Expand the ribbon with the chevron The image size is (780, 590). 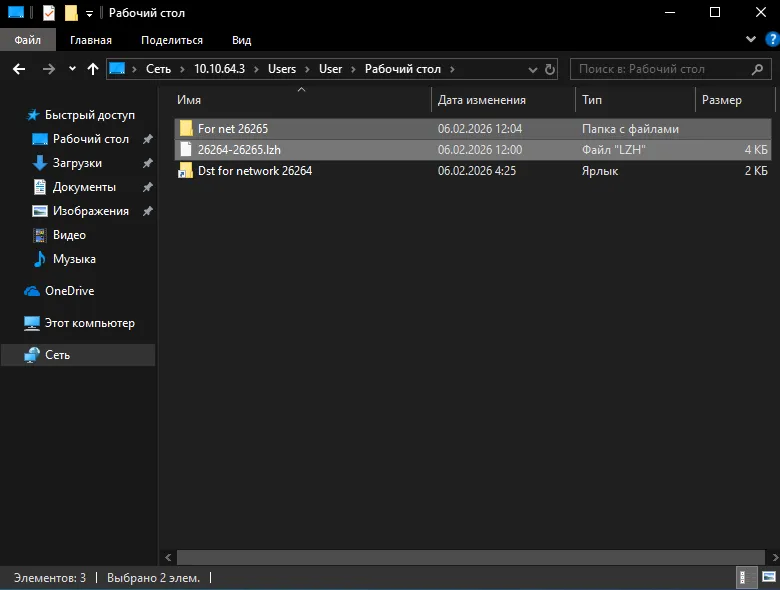pos(751,39)
